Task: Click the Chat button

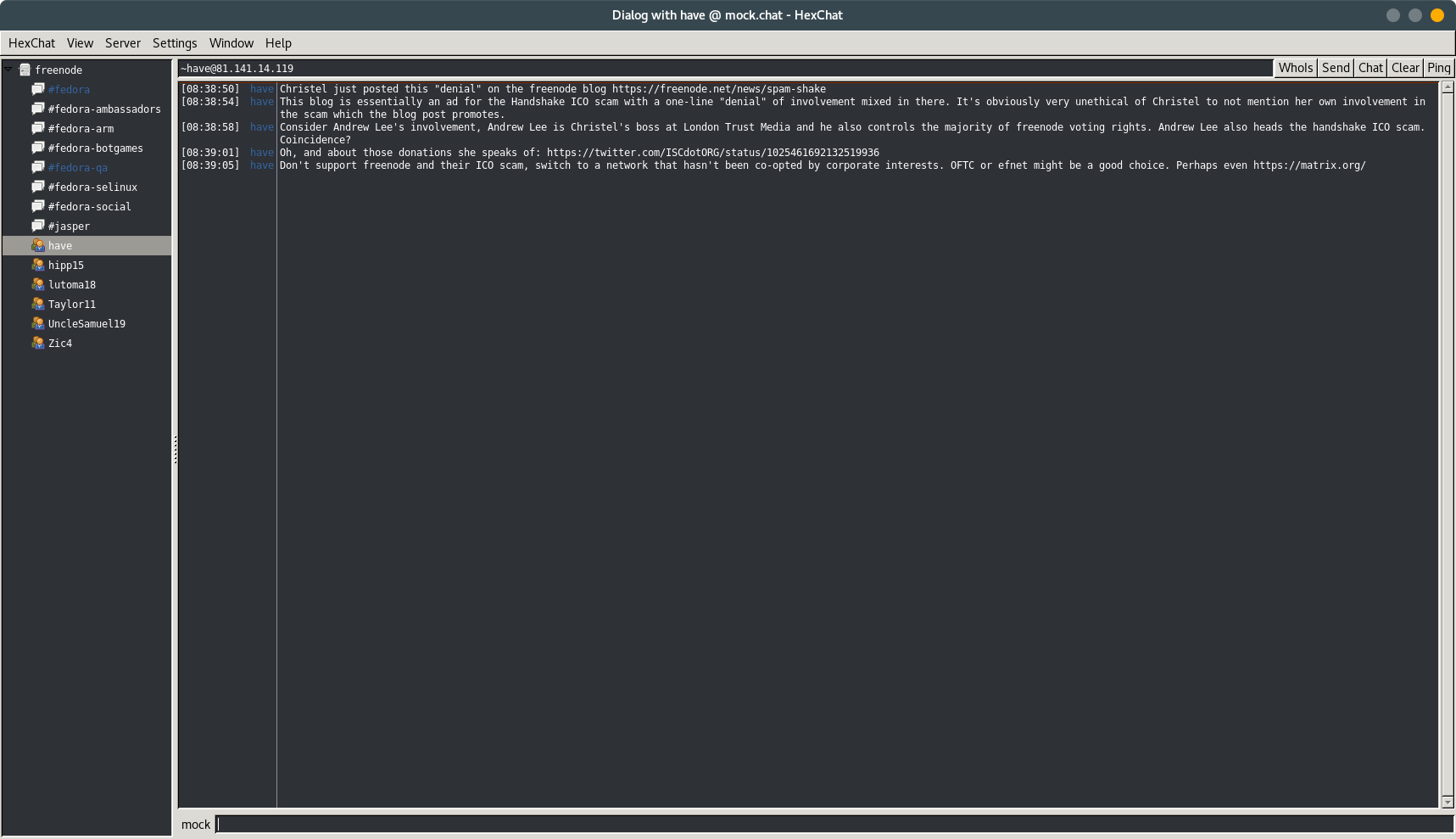Action: point(1370,68)
